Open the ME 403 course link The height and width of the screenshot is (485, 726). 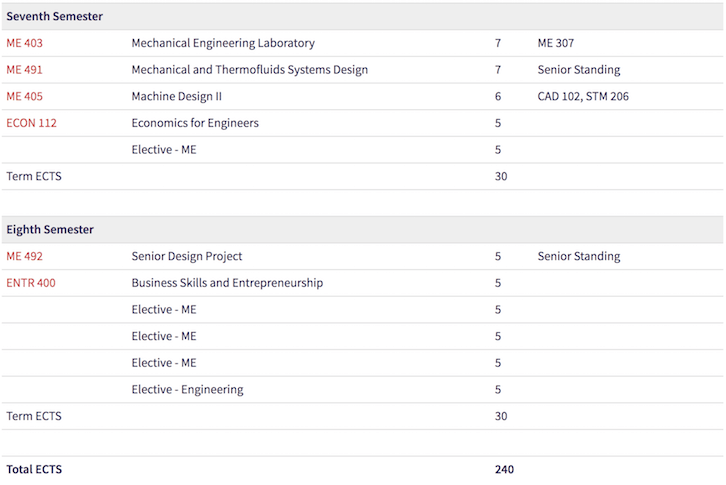coord(25,43)
